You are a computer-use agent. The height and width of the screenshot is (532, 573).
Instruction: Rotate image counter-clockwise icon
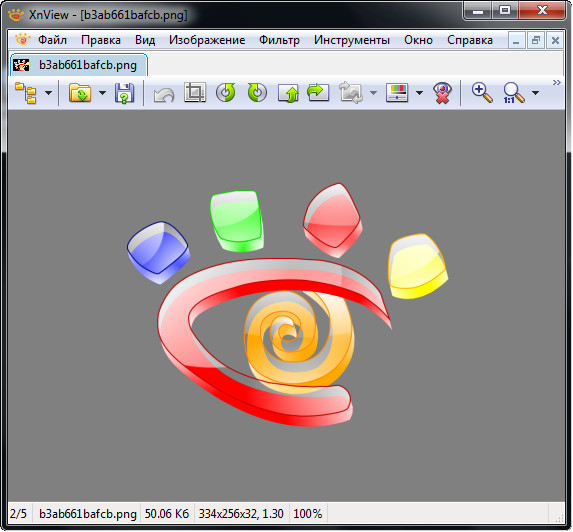(x=225, y=92)
